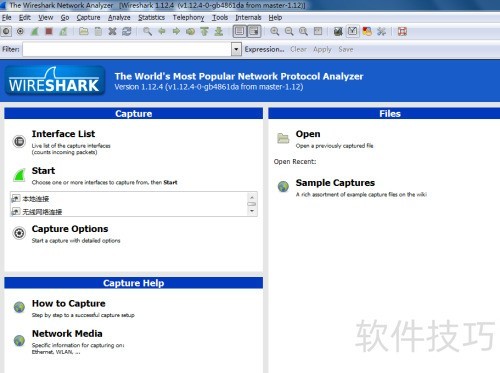Select the 本地连接 interface in the list
Screen dimensions: 500x373
point(36,199)
